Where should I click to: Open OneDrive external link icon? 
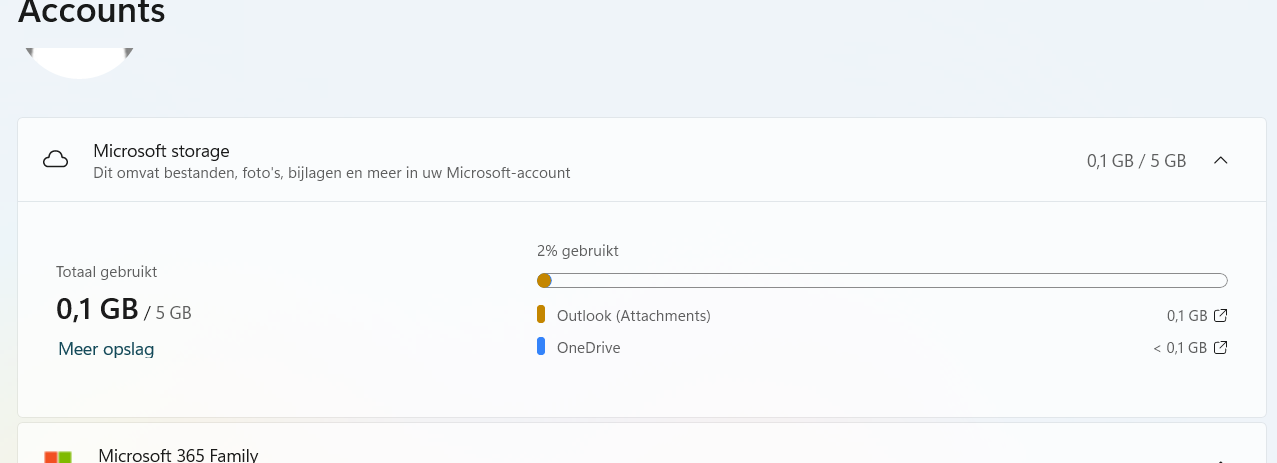pos(1220,348)
